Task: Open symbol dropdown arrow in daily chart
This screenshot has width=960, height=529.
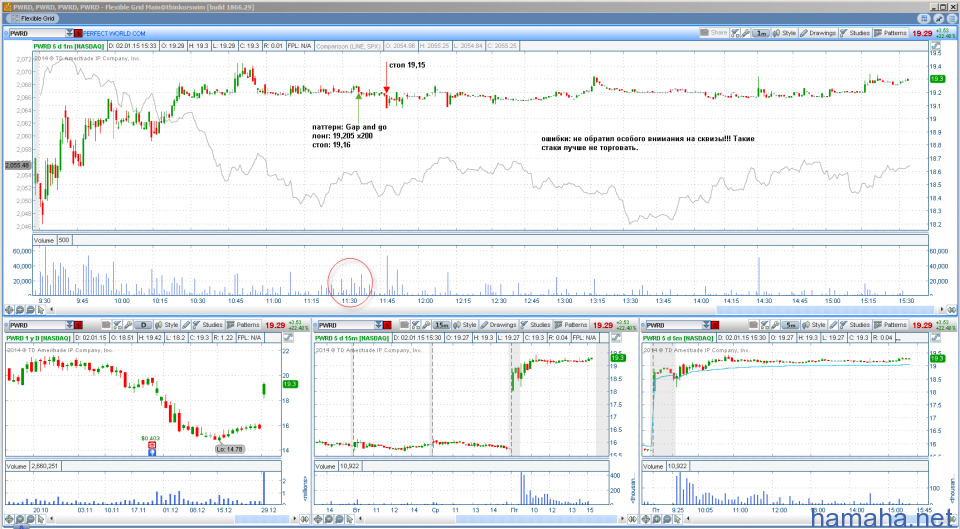Action: (69, 325)
